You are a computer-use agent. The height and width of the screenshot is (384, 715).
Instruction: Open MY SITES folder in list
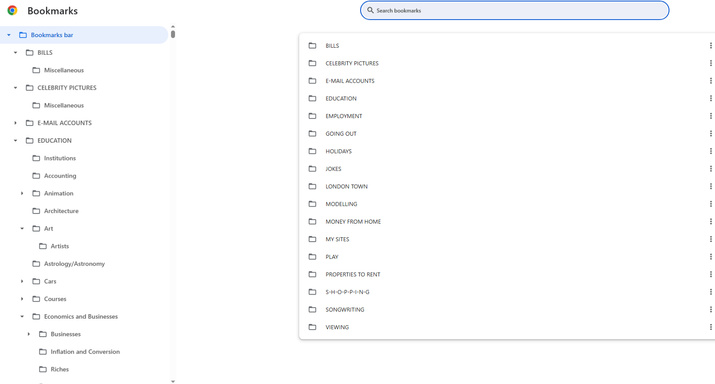[x=337, y=239]
